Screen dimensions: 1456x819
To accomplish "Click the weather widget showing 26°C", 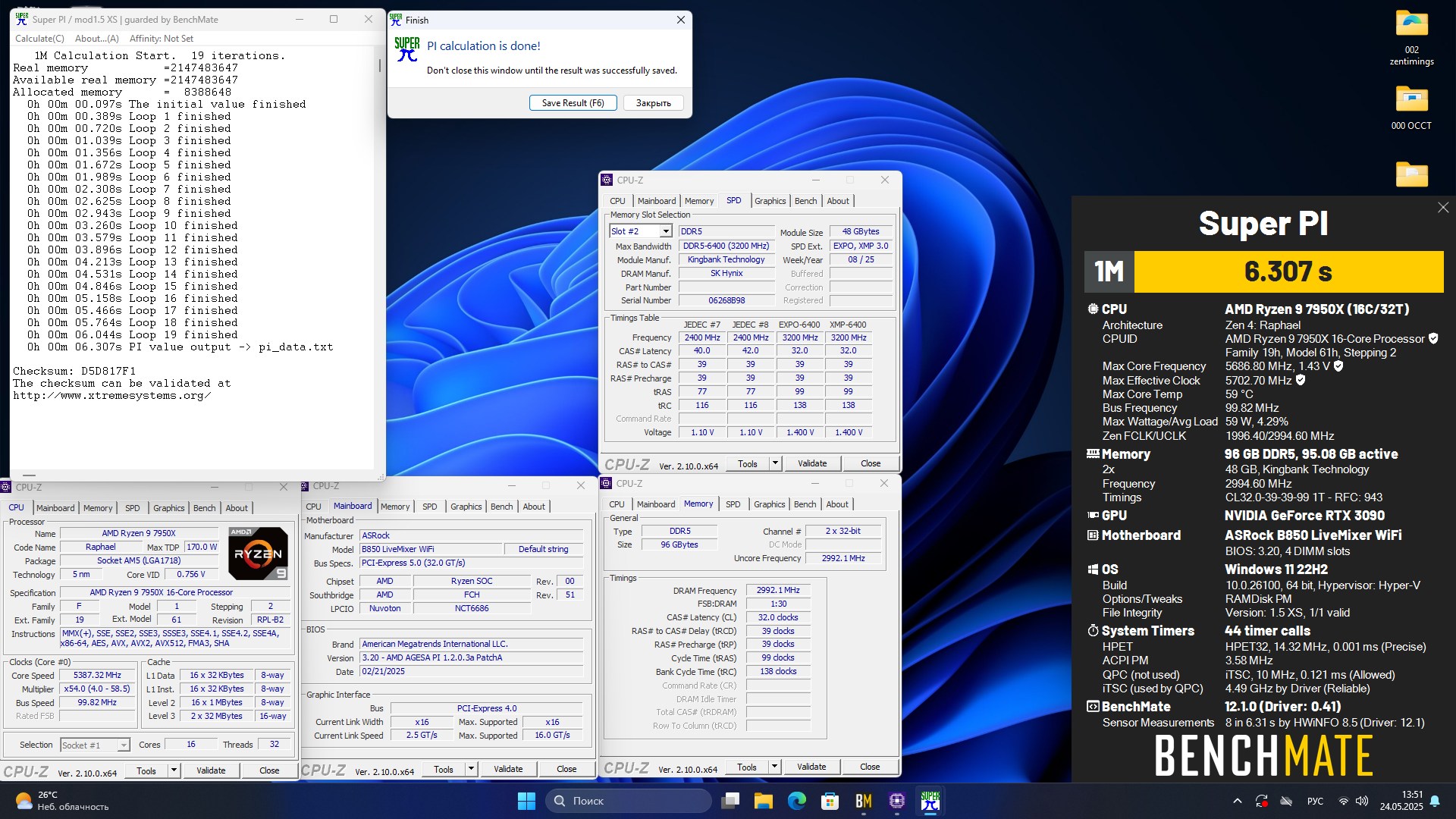I will pyautogui.click(x=62, y=801).
